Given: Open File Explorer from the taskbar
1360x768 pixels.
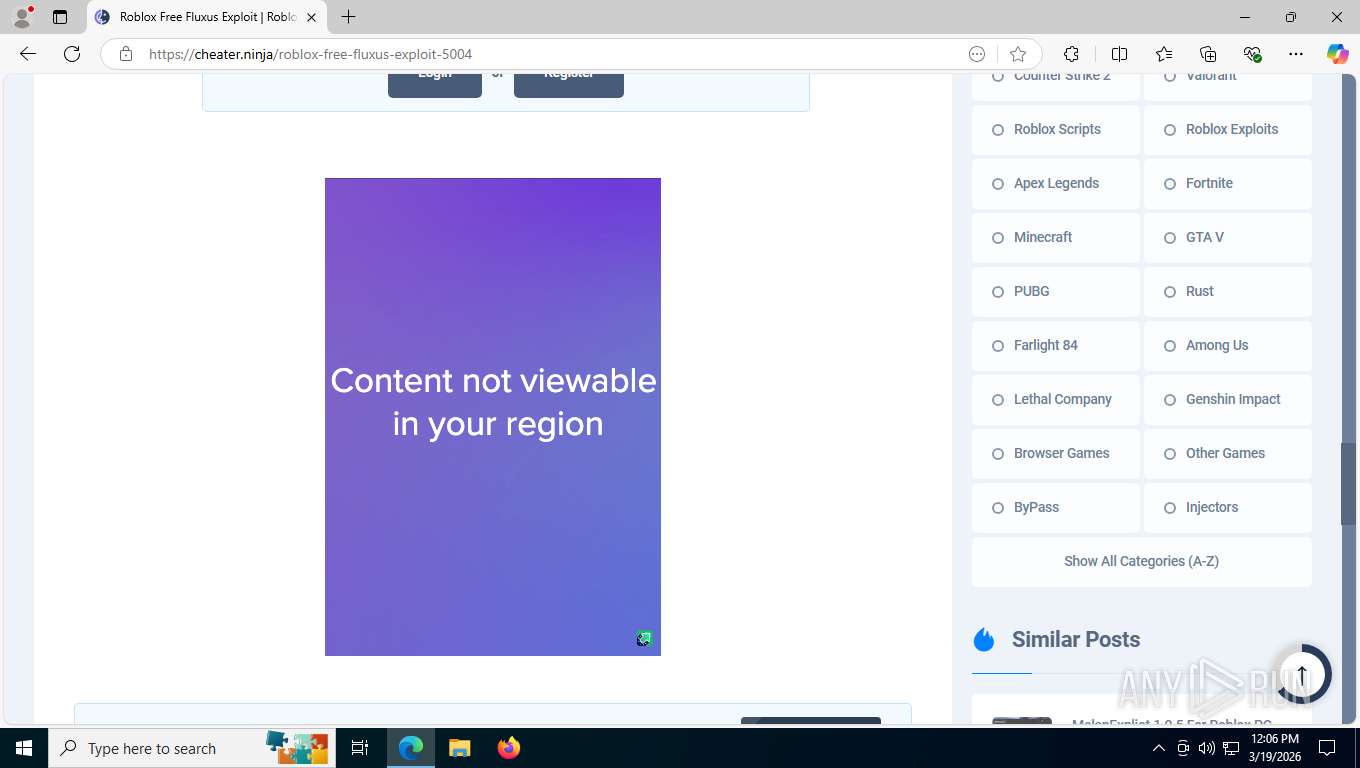Looking at the screenshot, I should (x=459, y=748).
